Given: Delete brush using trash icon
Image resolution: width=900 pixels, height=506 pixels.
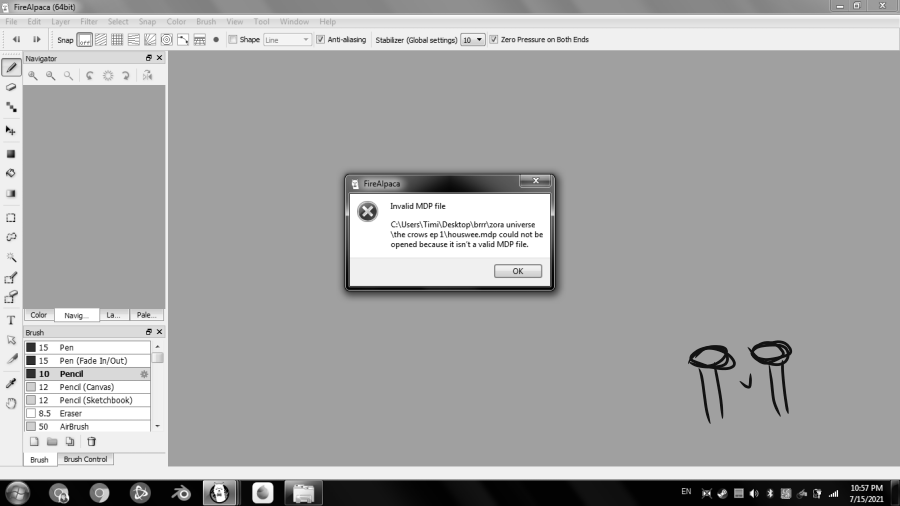Looking at the screenshot, I should (91, 441).
